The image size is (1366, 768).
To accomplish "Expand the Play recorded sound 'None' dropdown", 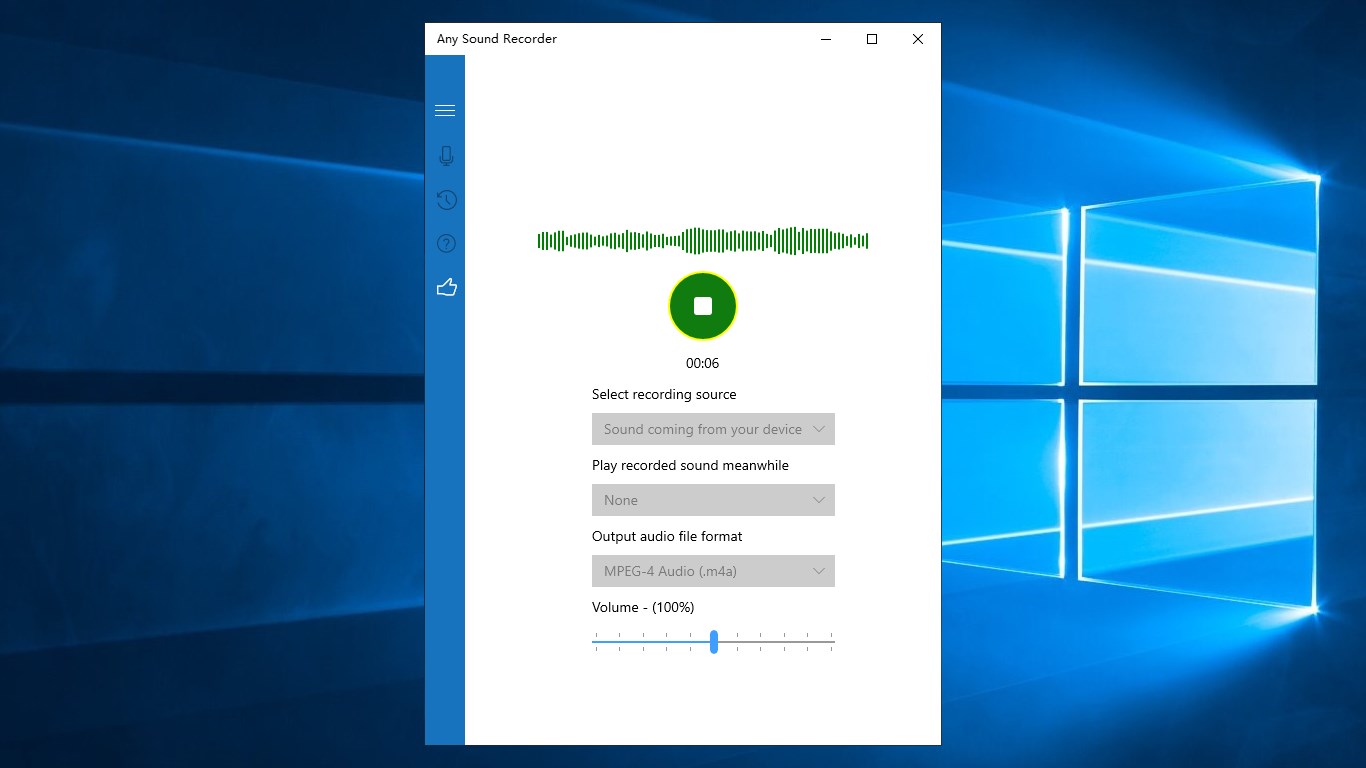I will pyautogui.click(x=713, y=500).
